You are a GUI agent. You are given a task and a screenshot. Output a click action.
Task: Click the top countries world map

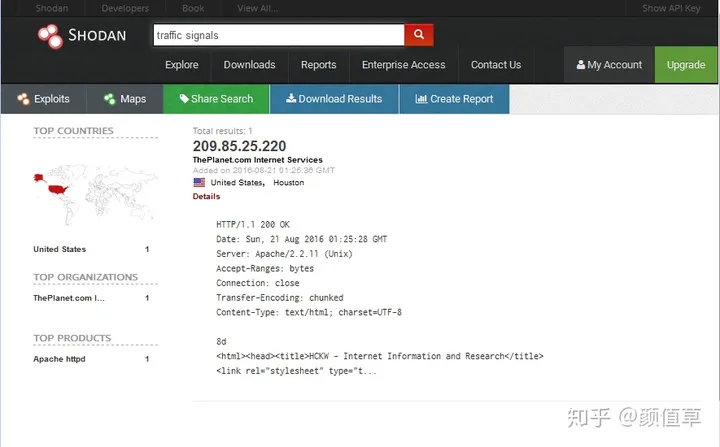coord(96,194)
